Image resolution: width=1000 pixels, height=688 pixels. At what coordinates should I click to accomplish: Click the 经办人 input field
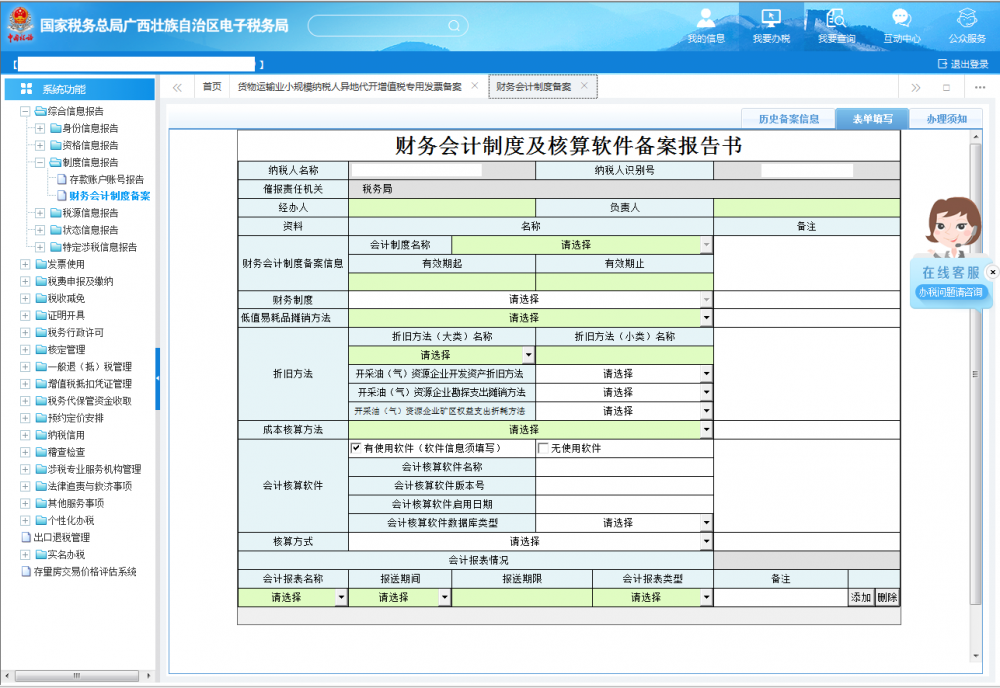pos(442,208)
